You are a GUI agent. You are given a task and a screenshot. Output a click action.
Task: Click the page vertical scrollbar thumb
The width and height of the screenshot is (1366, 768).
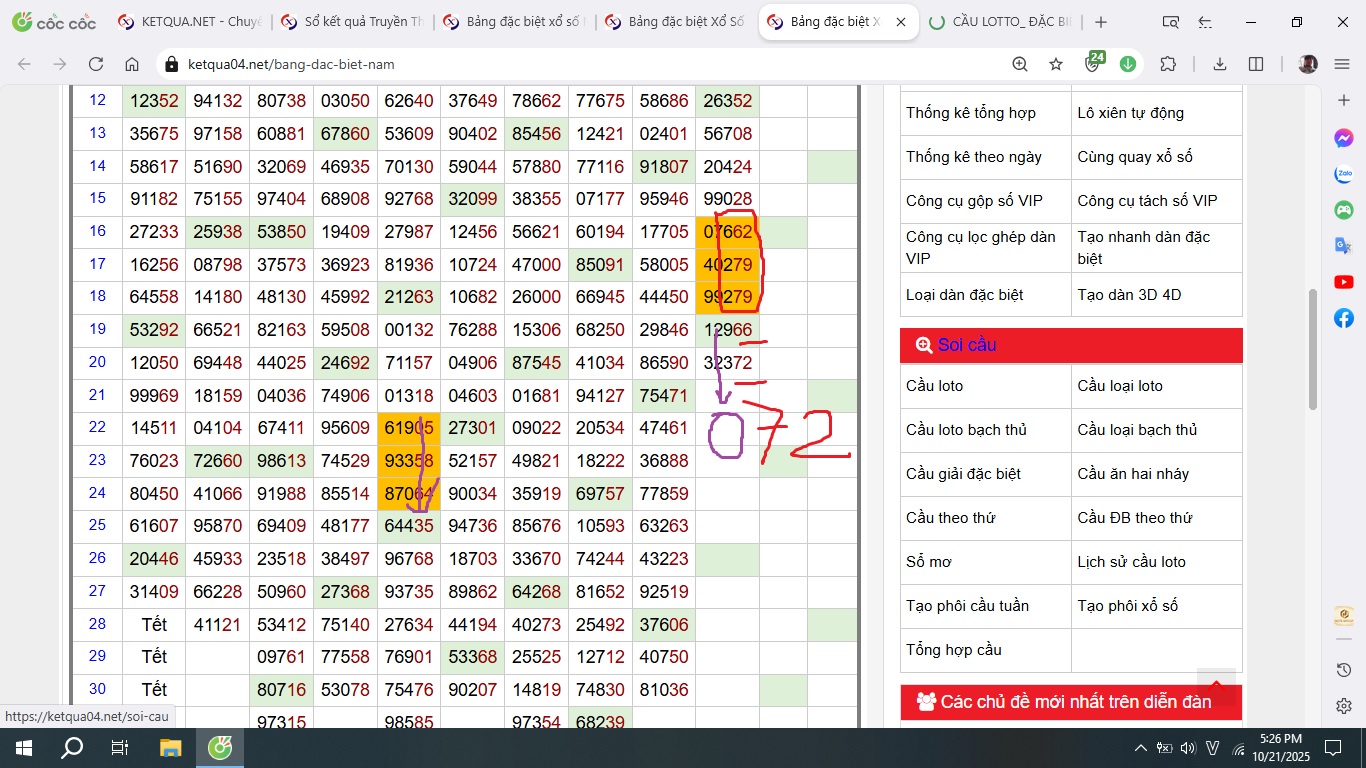click(x=1313, y=350)
